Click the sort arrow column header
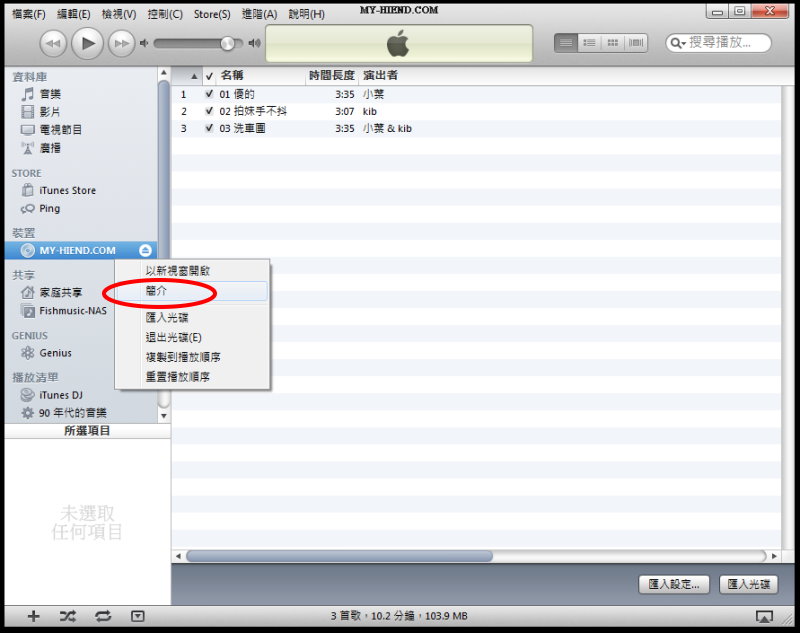 coord(194,76)
